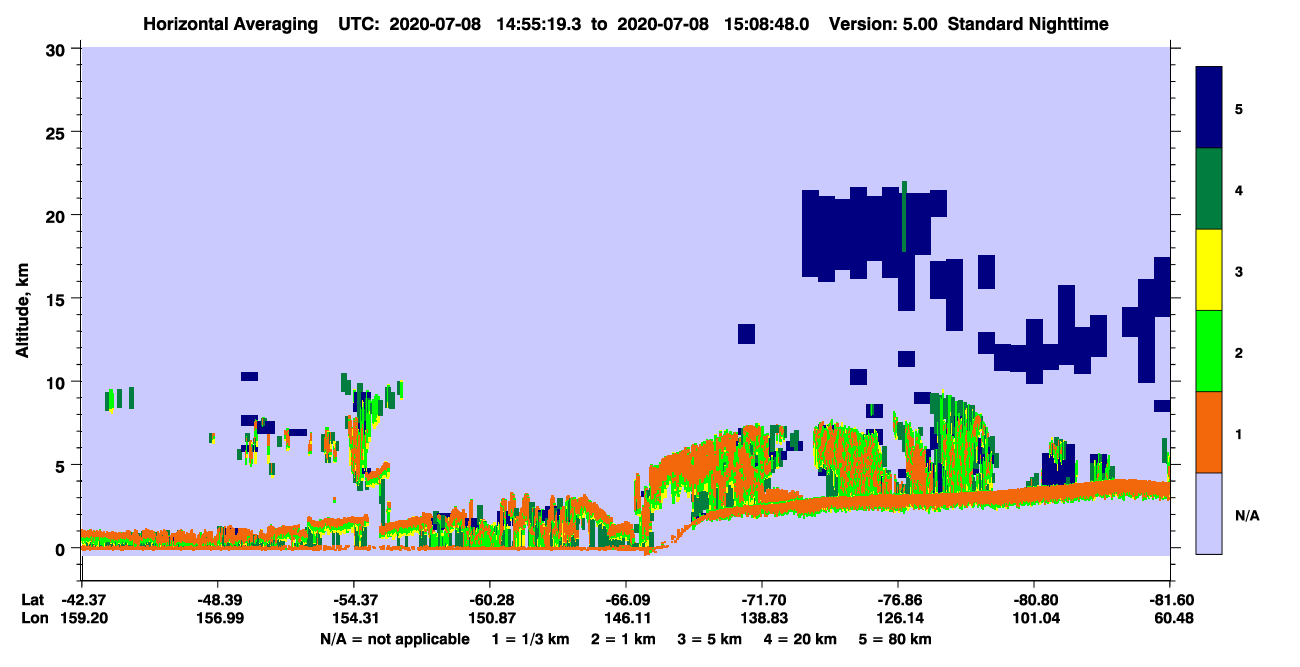Click the dark green level 4 color swatch
The width and height of the screenshot is (1300, 667).
tap(1209, 189)
